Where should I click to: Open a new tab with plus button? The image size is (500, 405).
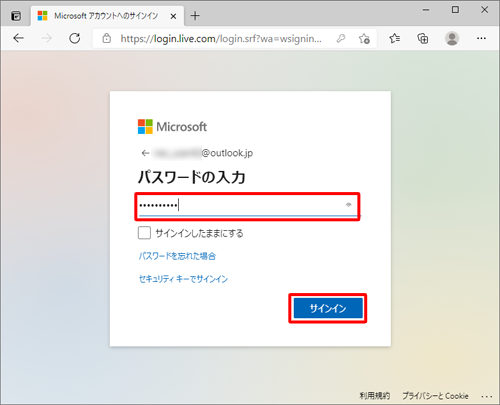(x=195, y=16)
